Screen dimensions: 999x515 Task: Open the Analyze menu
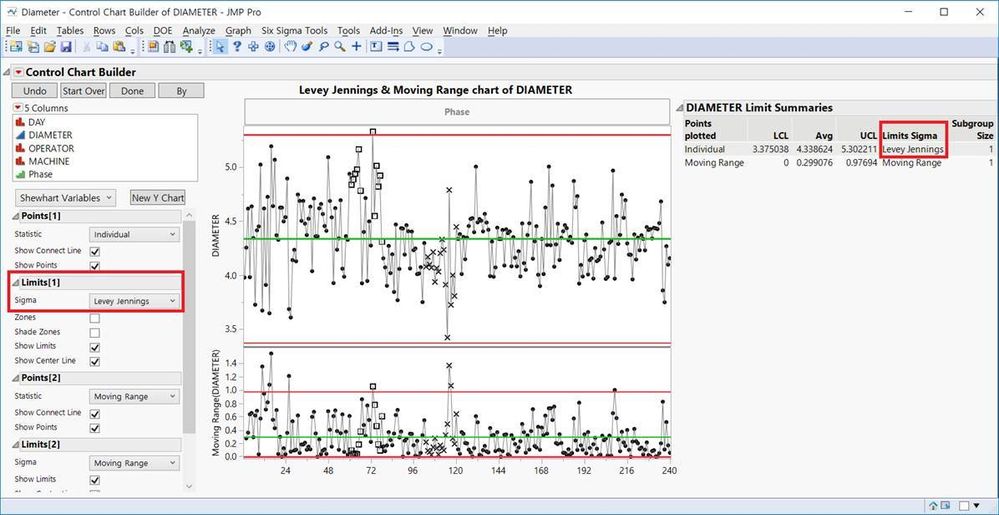(x=199, y=31)
